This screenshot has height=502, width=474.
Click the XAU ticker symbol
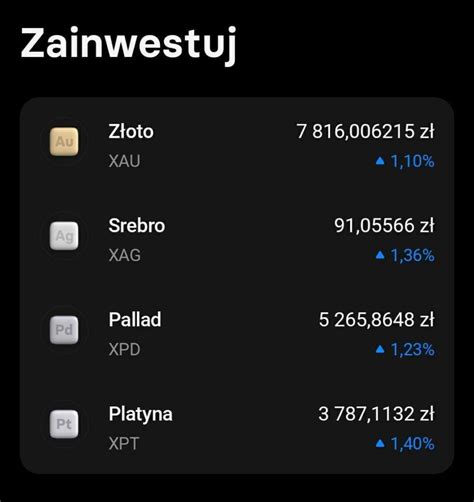click(124, 161)
